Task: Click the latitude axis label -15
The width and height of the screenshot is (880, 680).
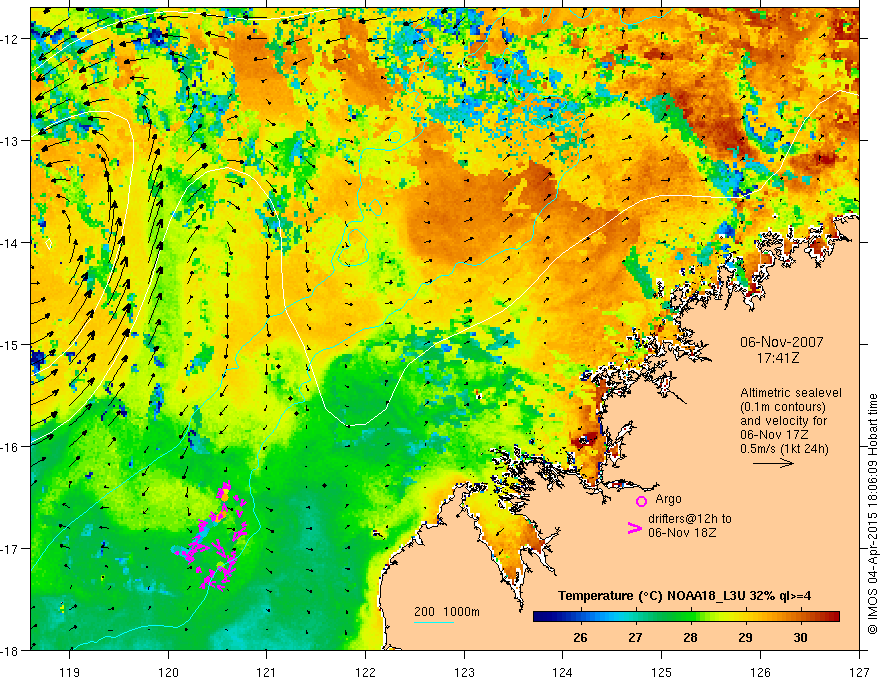Action: 11,344
